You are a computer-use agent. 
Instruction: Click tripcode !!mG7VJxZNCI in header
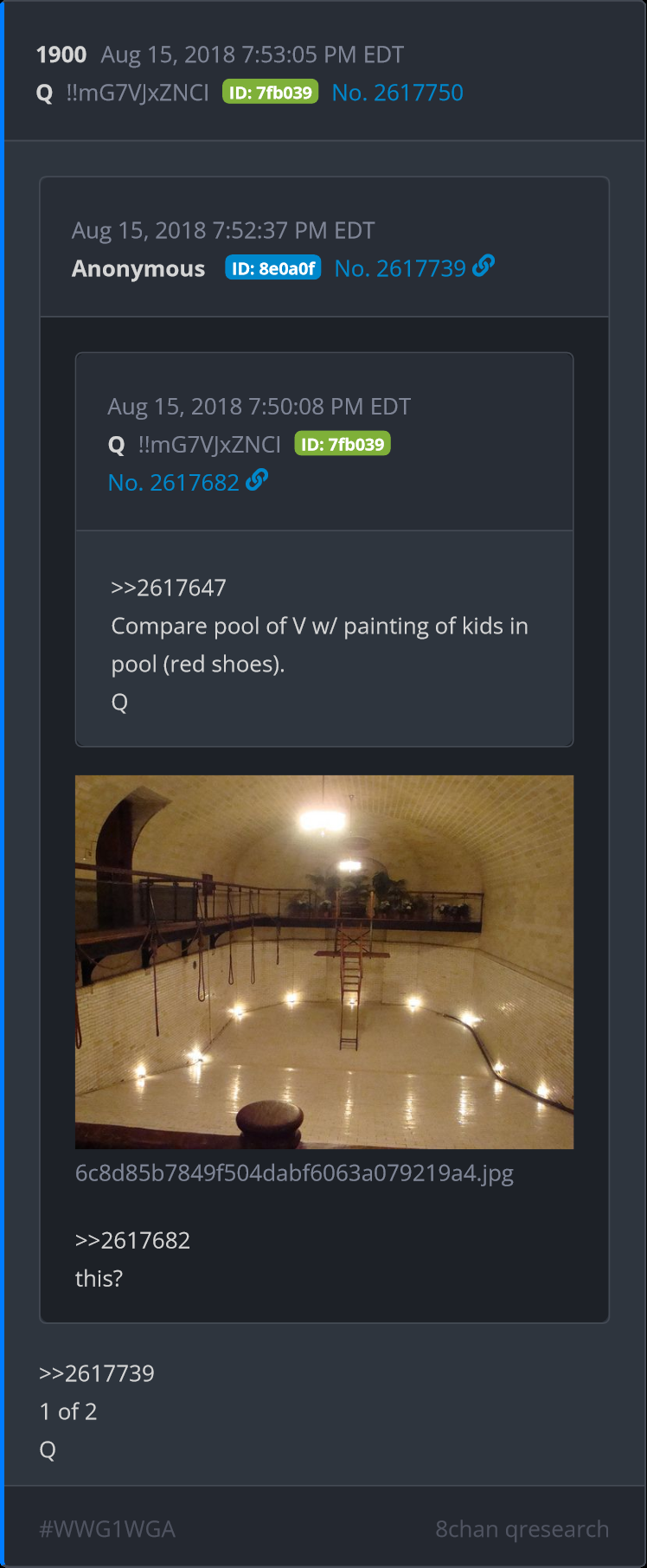(x=138, y=93)
